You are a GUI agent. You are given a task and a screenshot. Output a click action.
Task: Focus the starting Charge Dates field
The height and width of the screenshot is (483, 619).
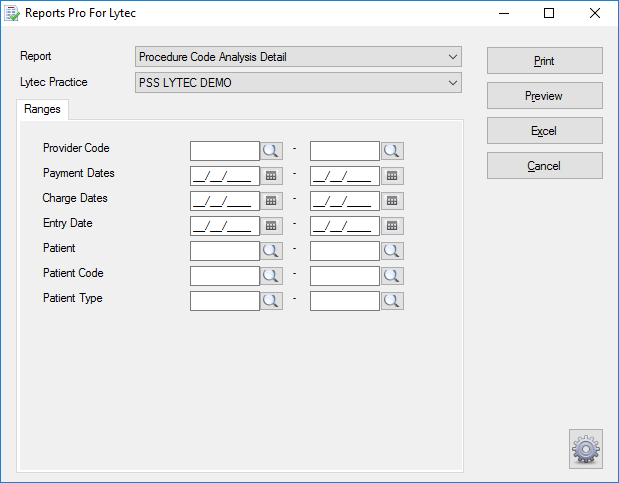[225, 201]
